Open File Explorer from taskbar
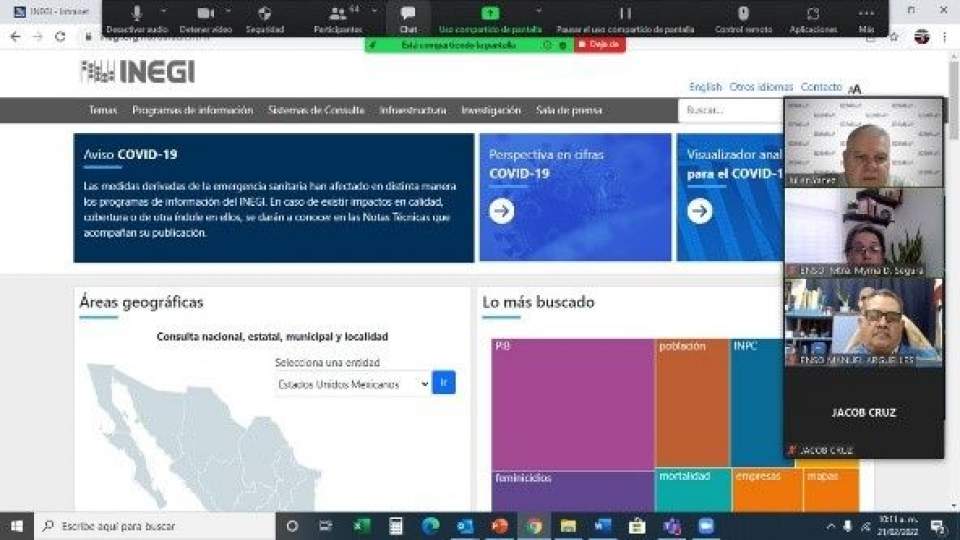Screen dimensions: 960x540 [x=568, y=526]
